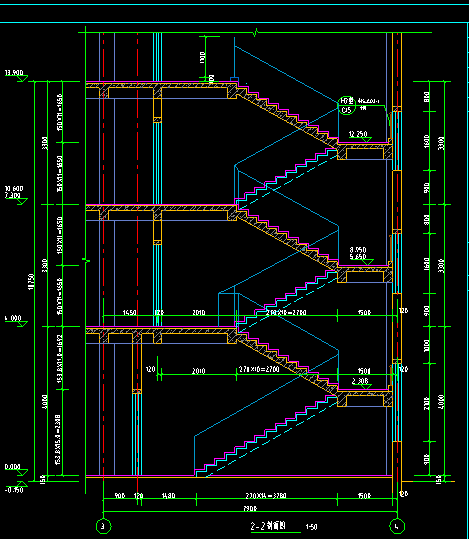Select the 1310 vertical dimension at top
Viewport: 469px width, 539px height.
point(202,57)
